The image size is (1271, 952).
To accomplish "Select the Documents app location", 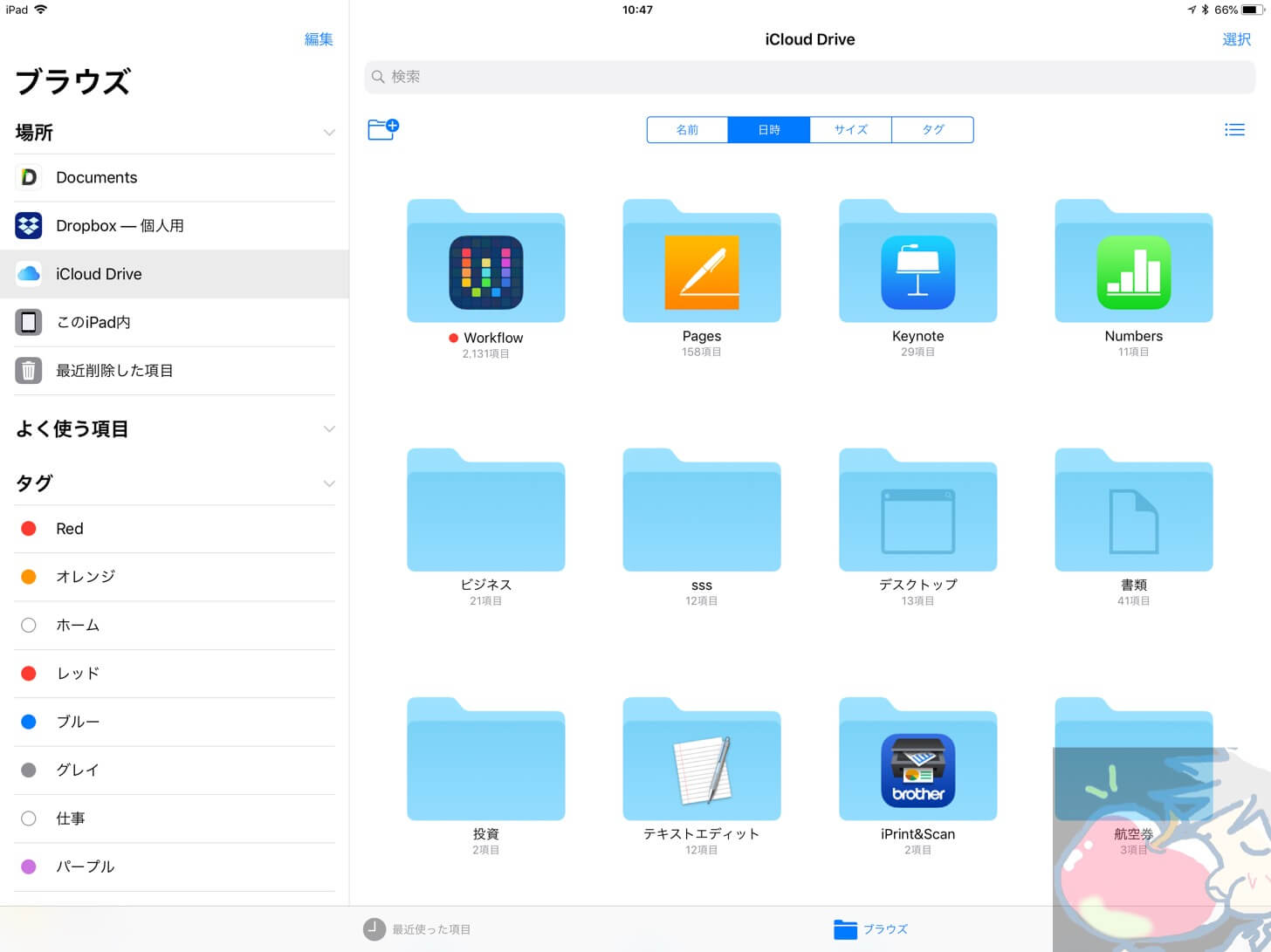I will click(175, 177).
